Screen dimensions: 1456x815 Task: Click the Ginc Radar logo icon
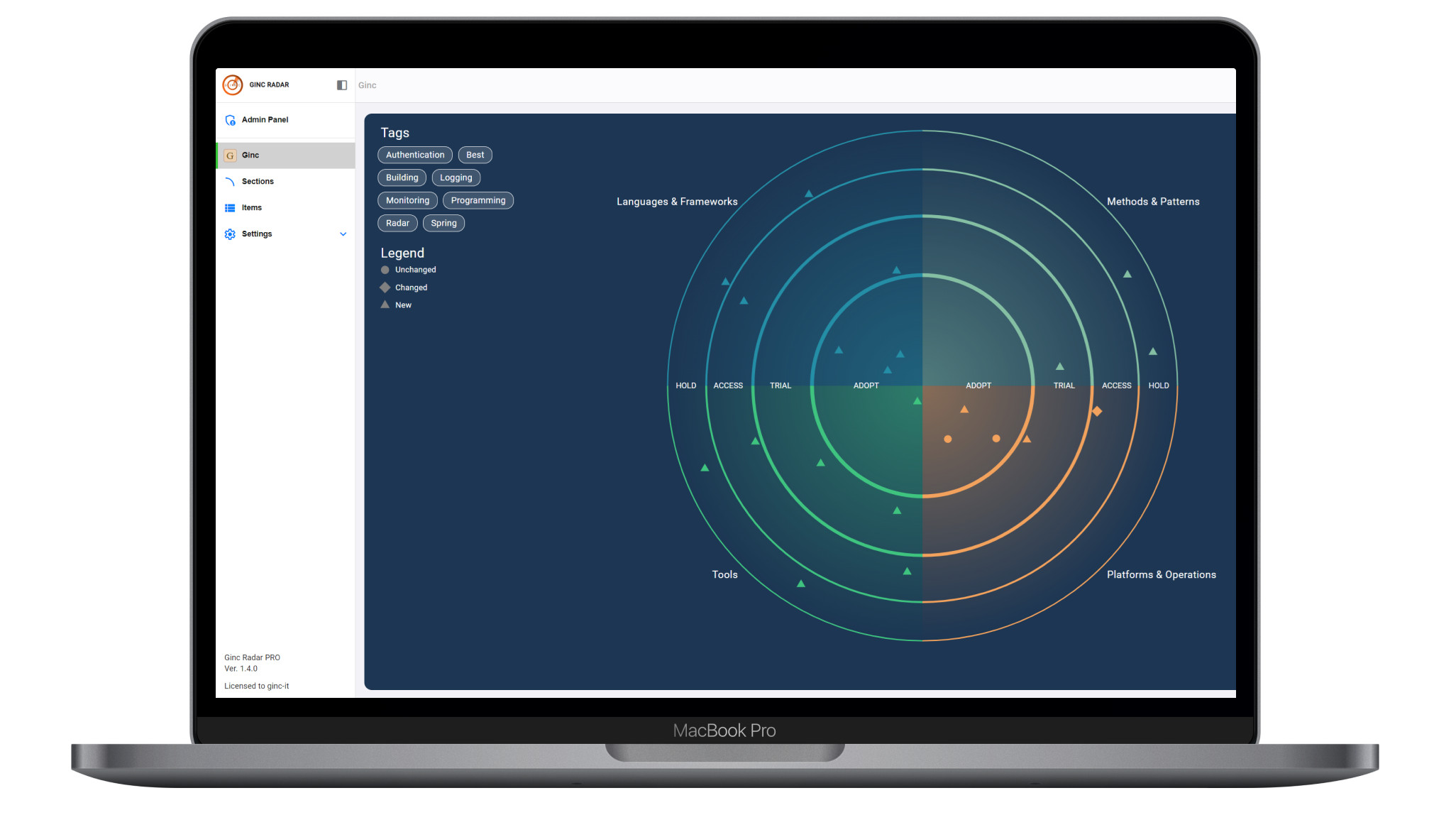[x=232, y=84]
